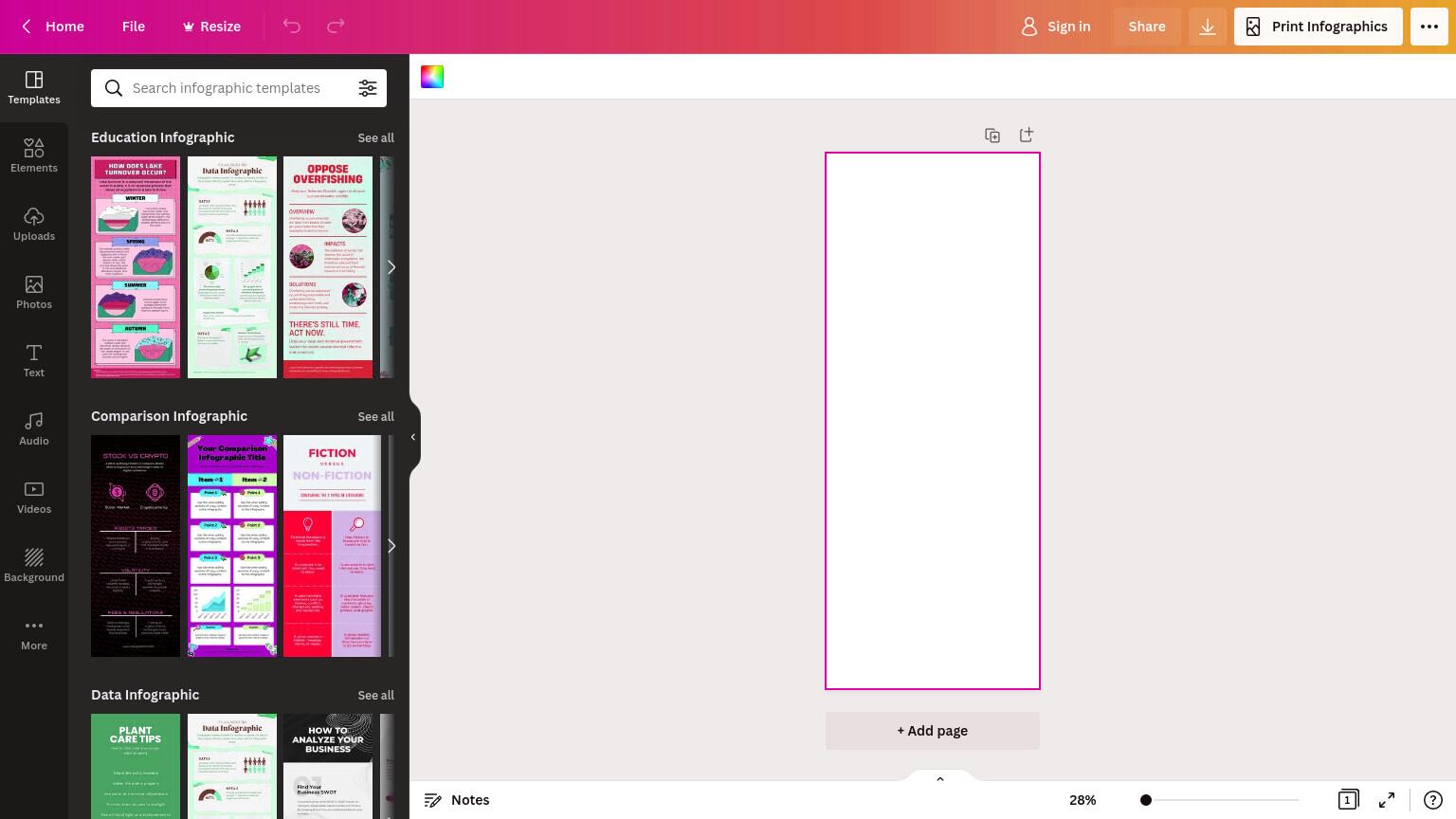1456x819 pixels.
Task: Open the Audio panel
Action: point(34,429)
